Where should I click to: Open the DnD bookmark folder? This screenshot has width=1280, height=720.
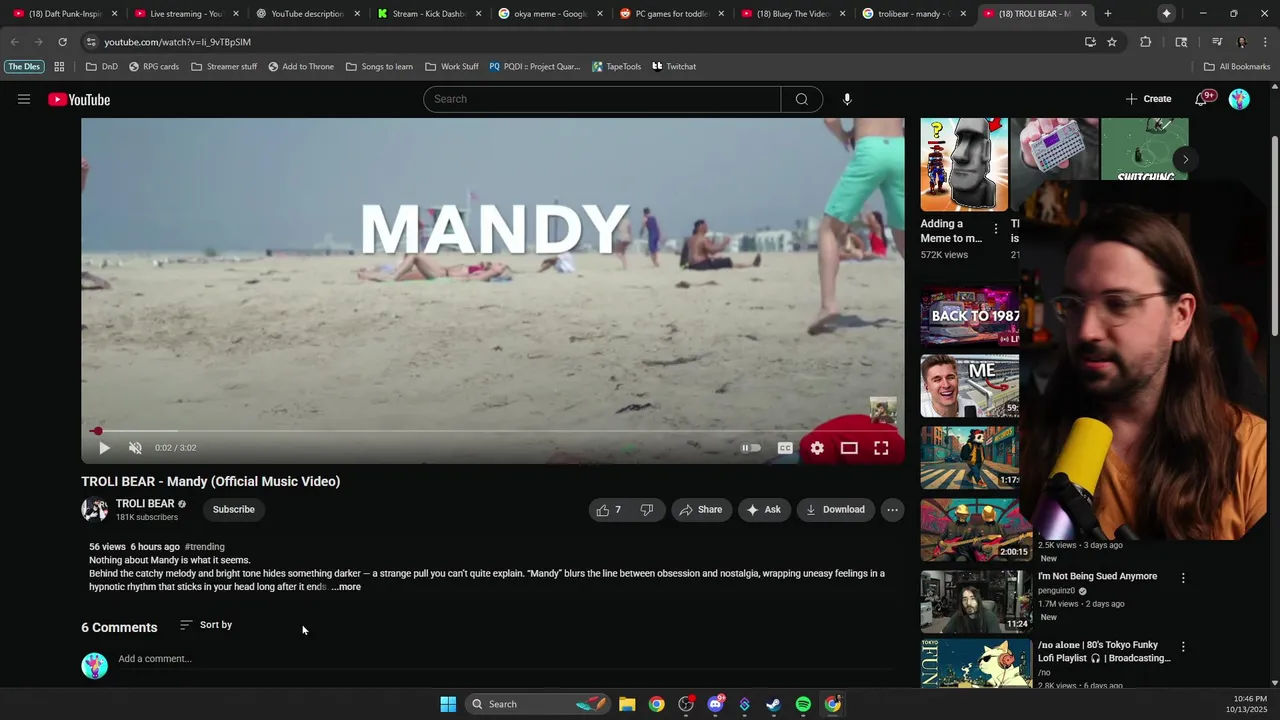point(102,67)
